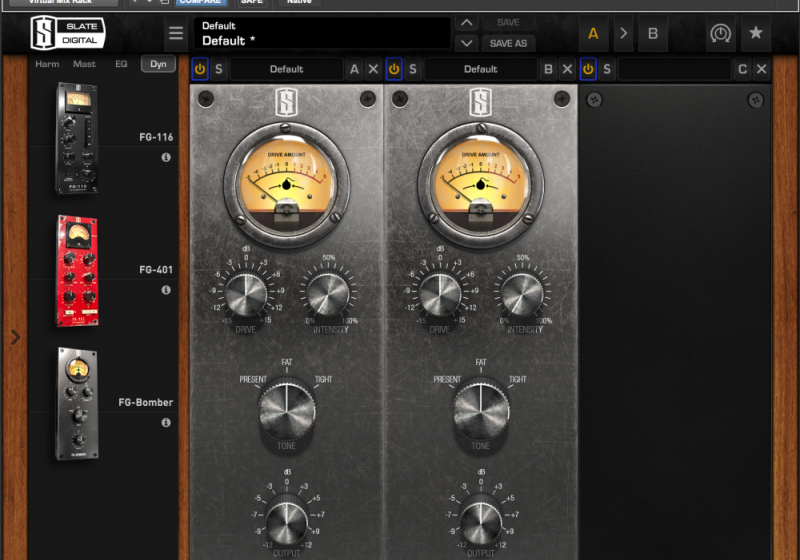Viewport: 800px width, 560px height.
Task: Select the previous preset with the up chevron
Action: point(466,22)
